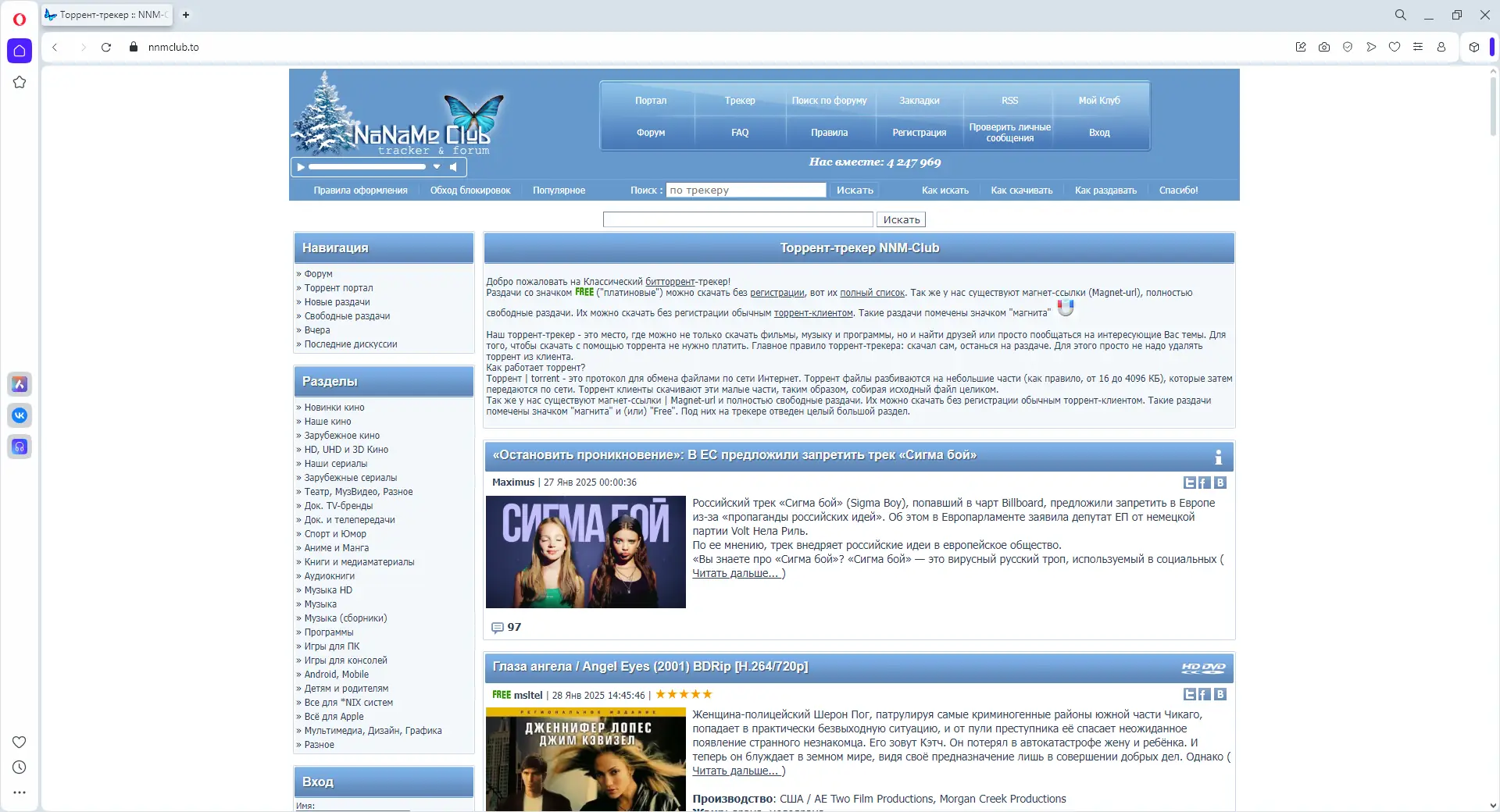Open the Портал menu item
Screen dimensions: 1500x812
click(x=651, y=101)
